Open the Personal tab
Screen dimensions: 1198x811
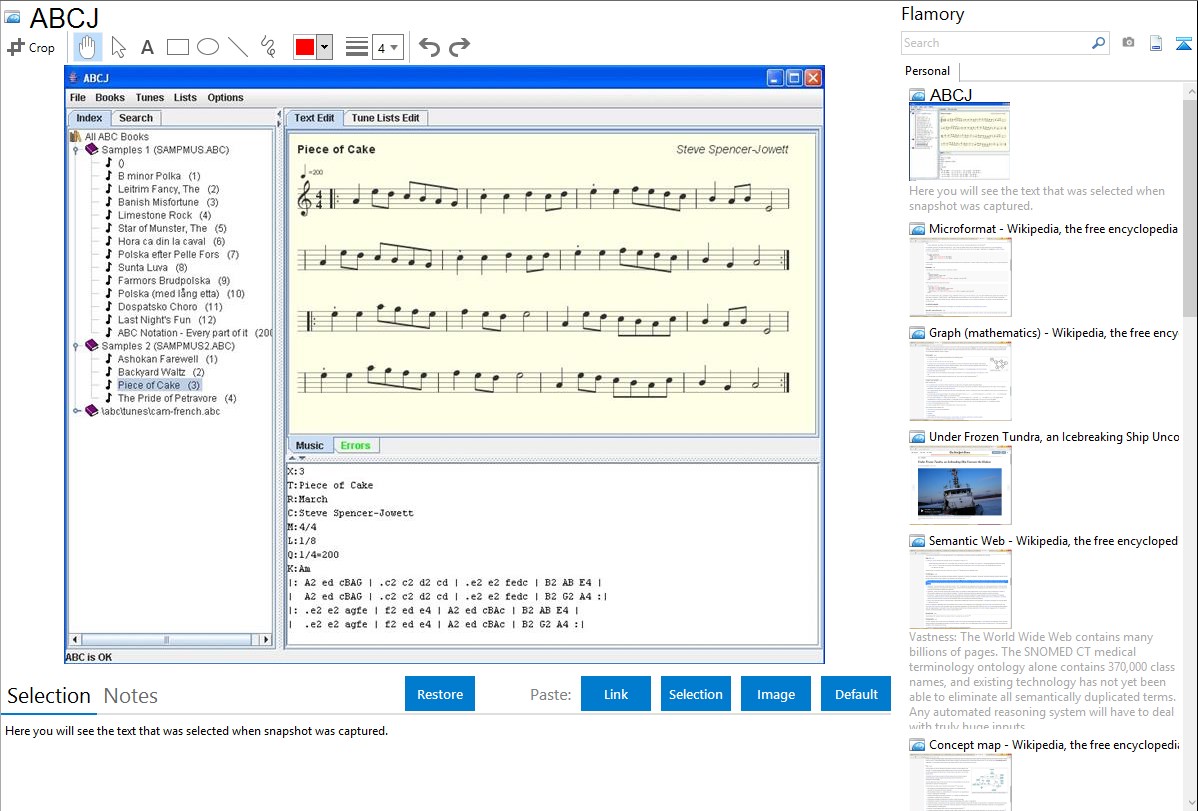(x=927, y=71)
